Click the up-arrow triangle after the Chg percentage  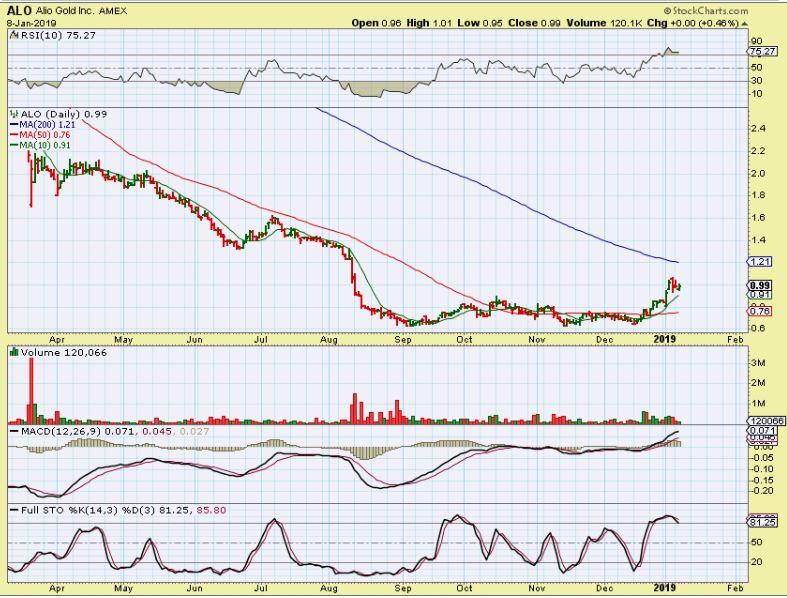pyautogui.click(x=744, y=24)
